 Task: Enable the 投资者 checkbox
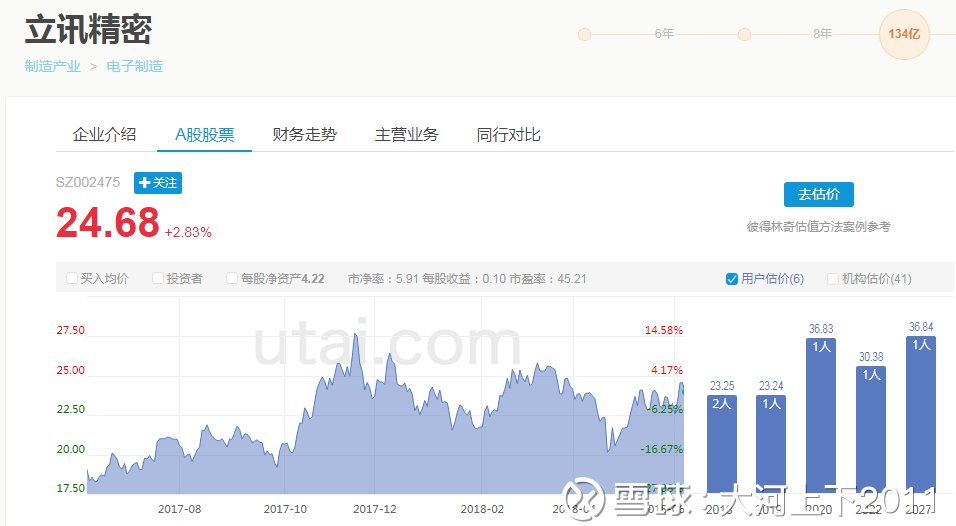158,279
